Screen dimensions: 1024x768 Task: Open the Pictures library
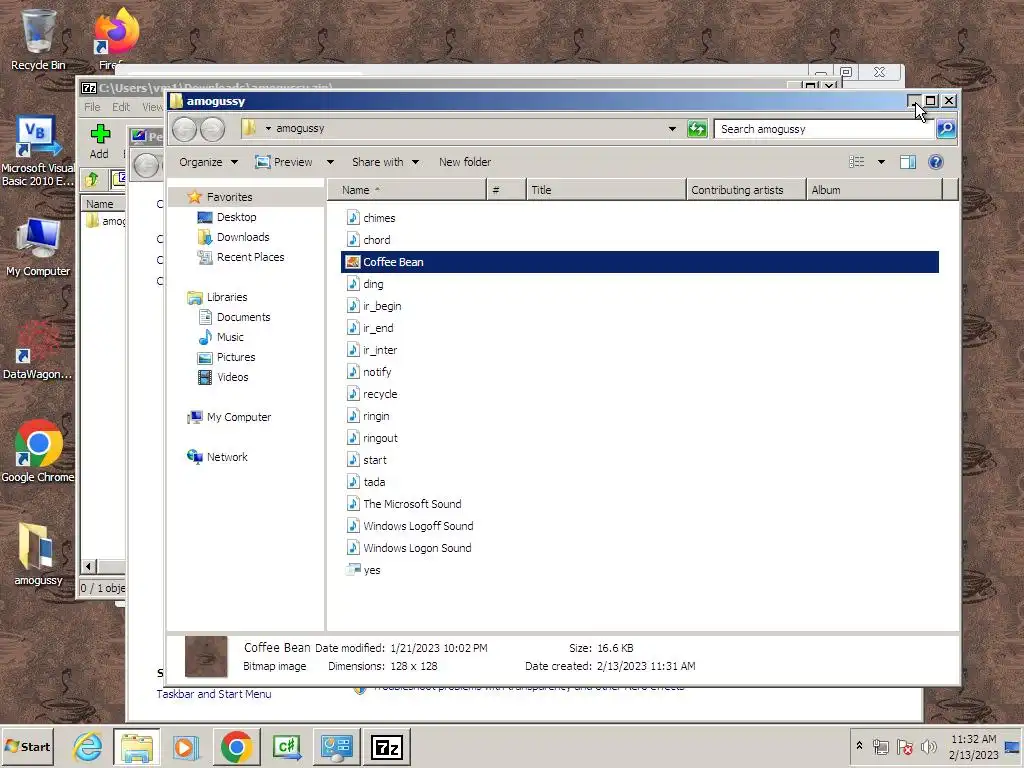pos(227,357)
